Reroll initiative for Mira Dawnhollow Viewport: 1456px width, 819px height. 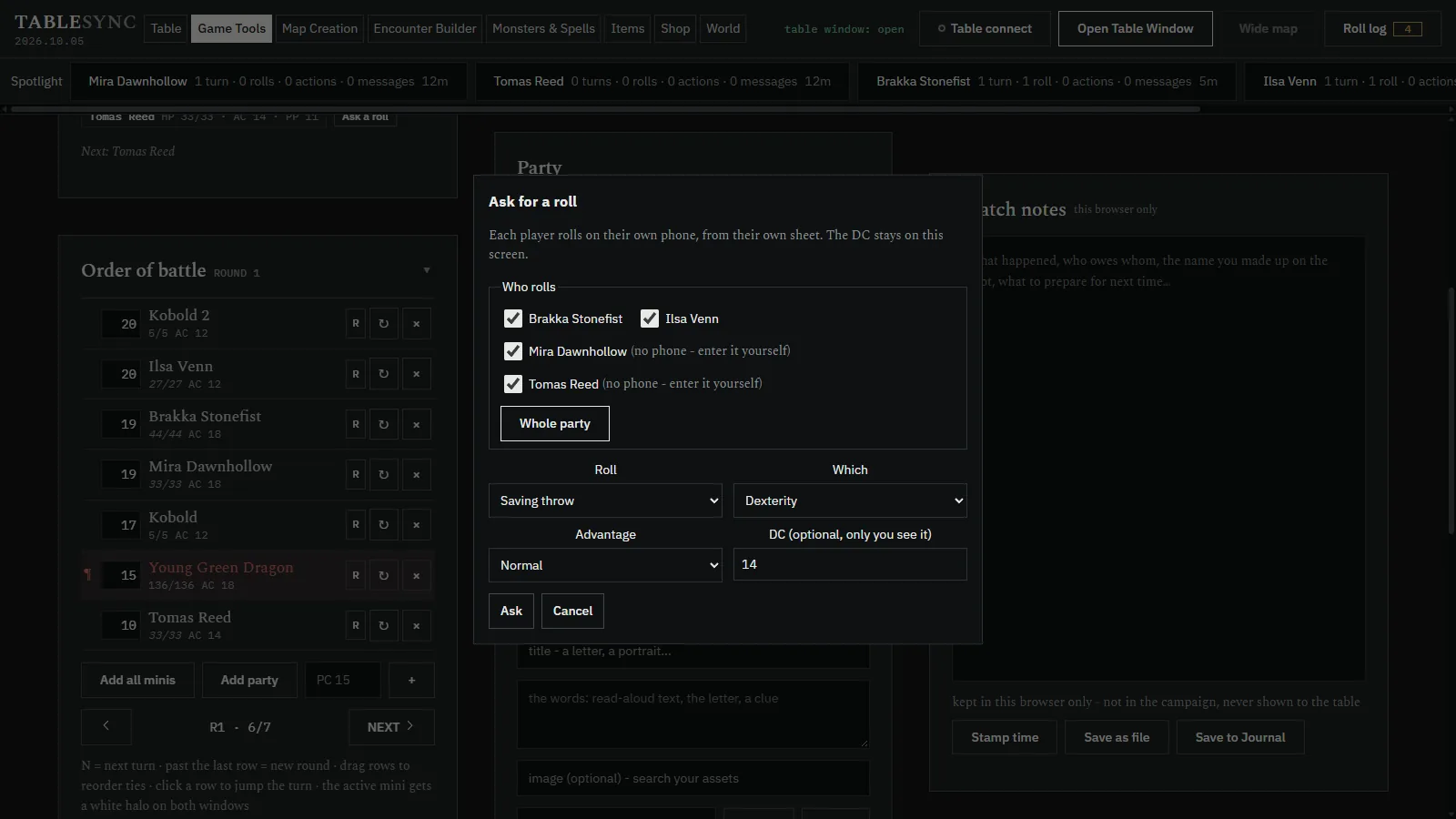384,474
